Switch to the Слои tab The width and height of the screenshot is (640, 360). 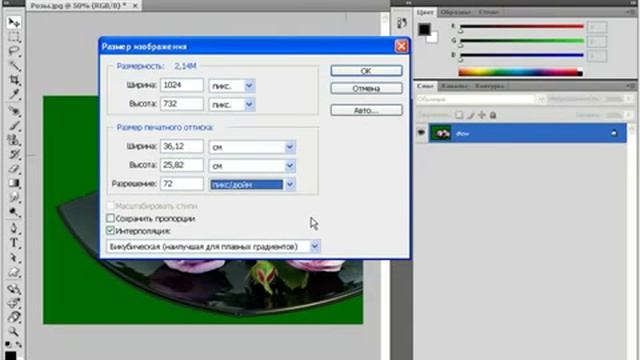click(425, 86)
